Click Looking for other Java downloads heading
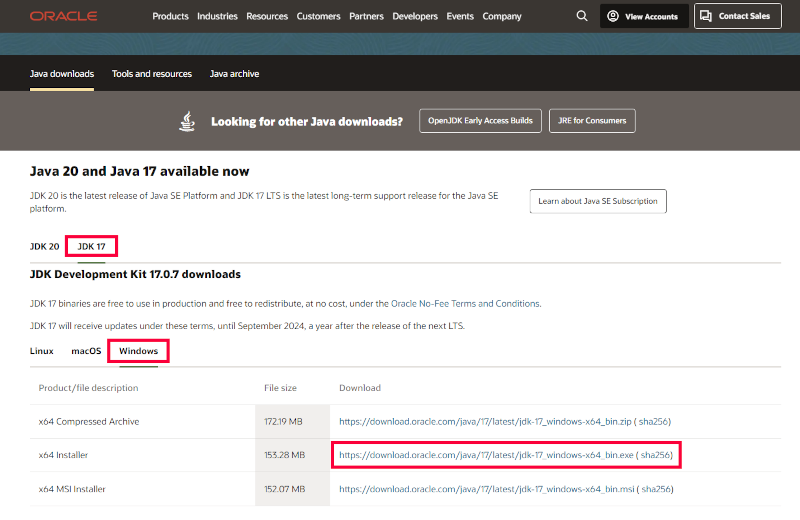The image size is (800, 520). (307, 121)
